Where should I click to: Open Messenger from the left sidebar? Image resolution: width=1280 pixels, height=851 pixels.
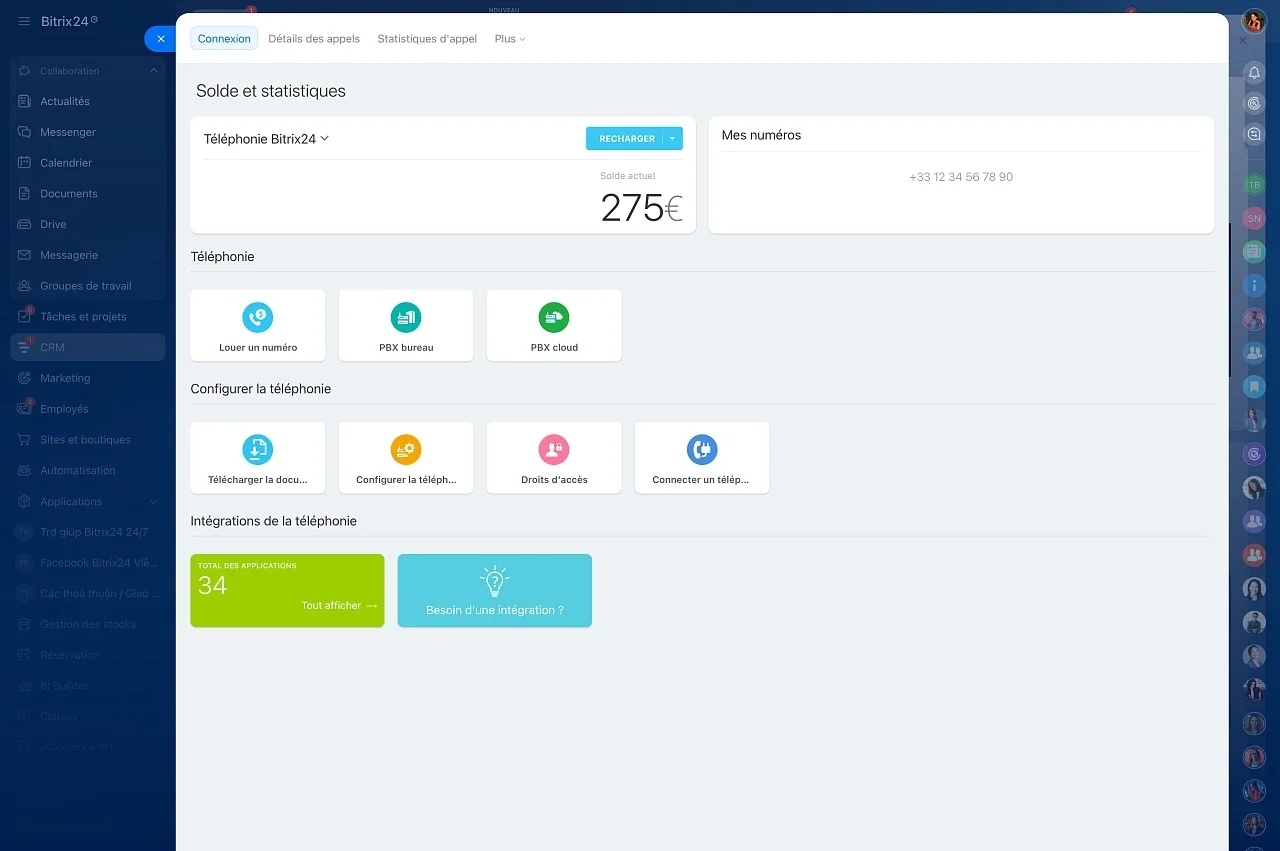click(x=88, y=132)
